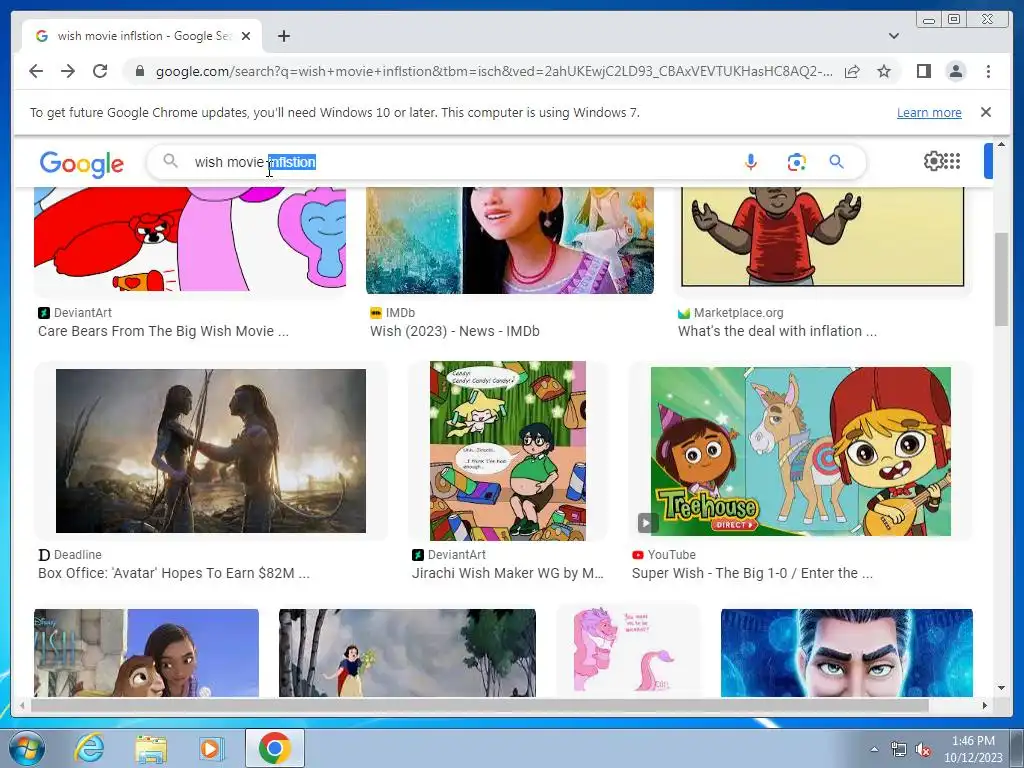Open Chrome side panel
Image resolution: width=1024 pixels, height=768 pixels.
pos(923,71)
